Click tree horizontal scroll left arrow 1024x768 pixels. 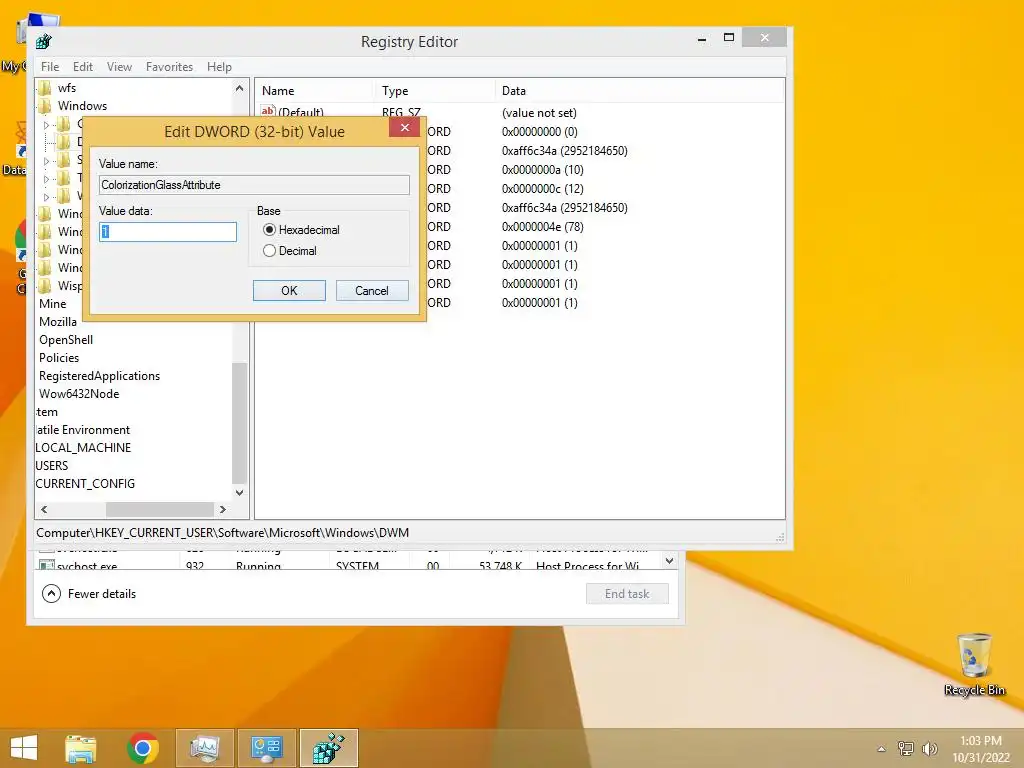click(44, 509)
